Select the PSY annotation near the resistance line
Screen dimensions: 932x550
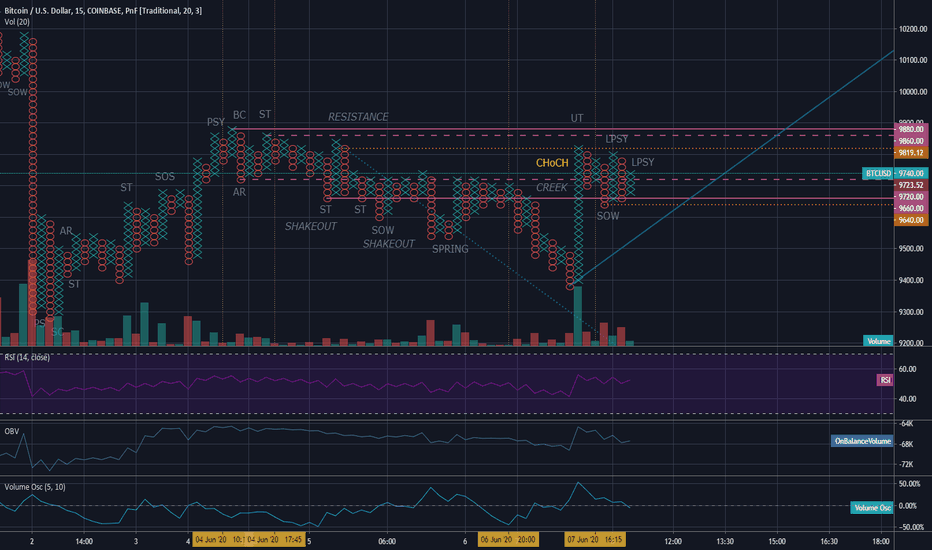click(x=216, y=122)
